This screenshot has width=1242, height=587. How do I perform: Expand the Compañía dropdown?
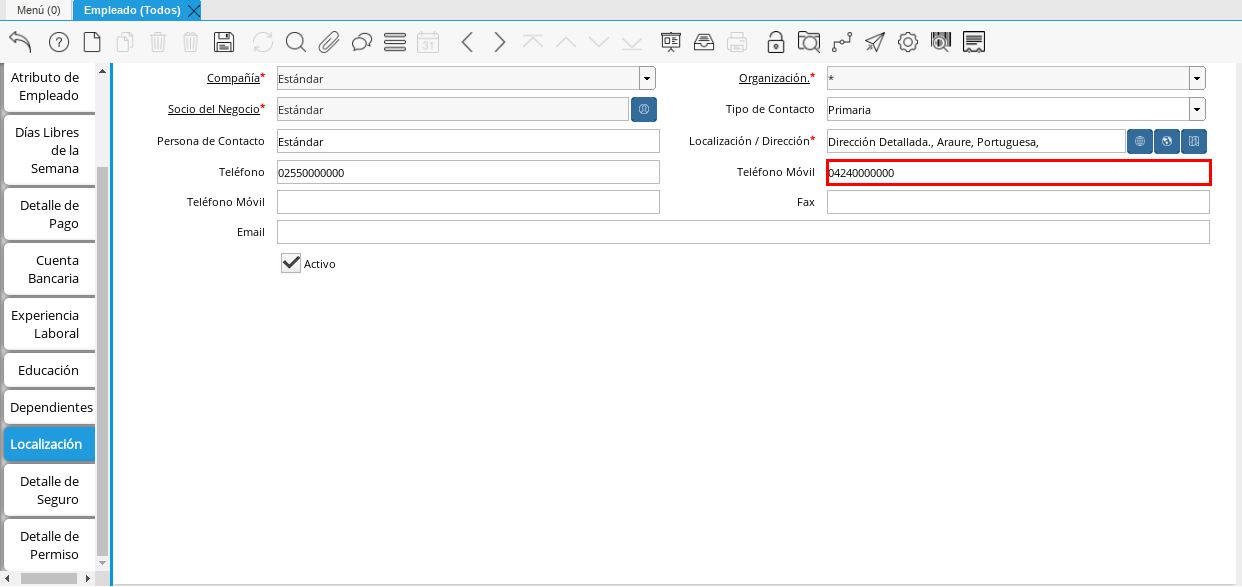point(647,78)
